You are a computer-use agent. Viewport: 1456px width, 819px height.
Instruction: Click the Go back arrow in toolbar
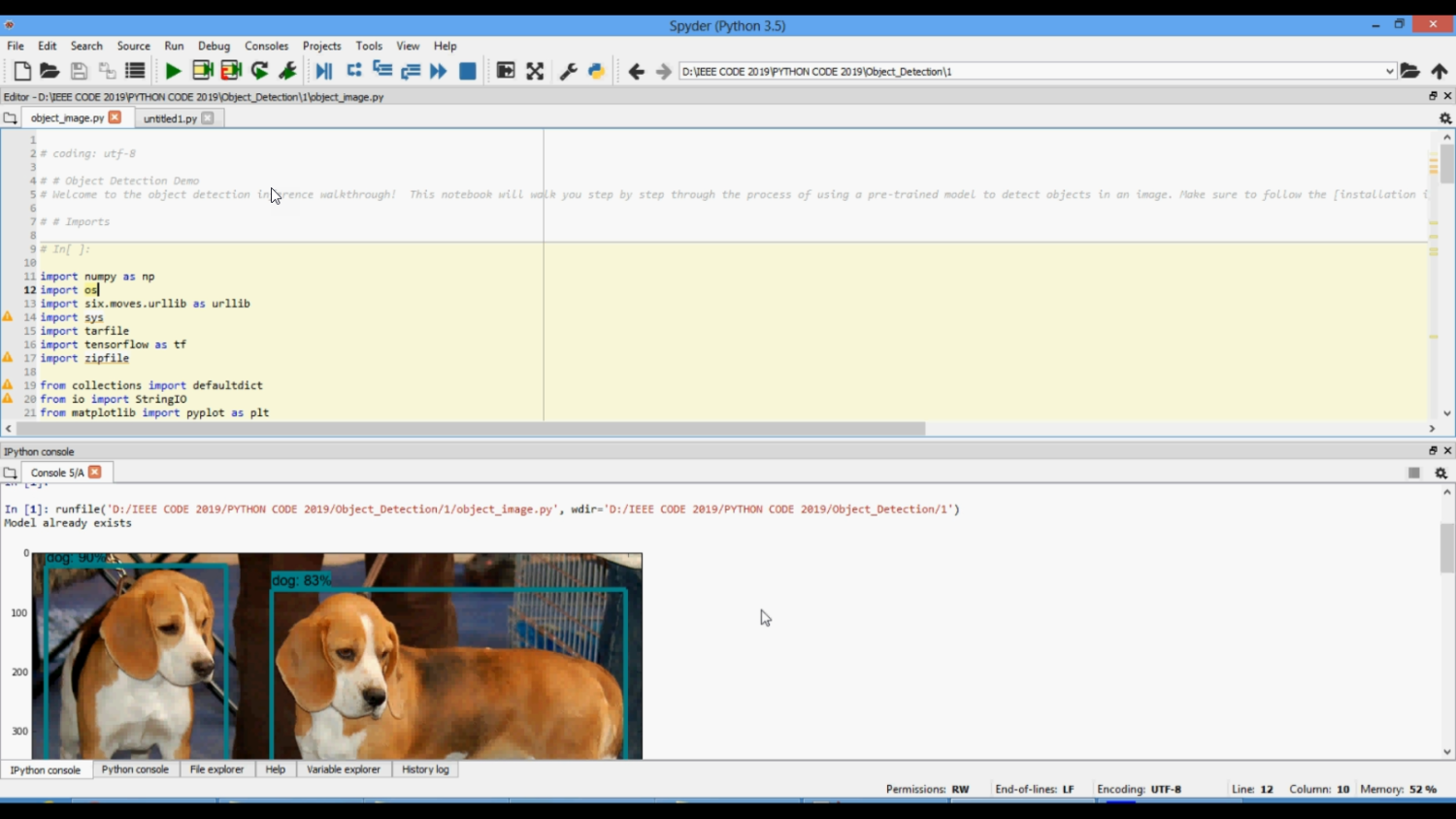(x=636, y=71)
